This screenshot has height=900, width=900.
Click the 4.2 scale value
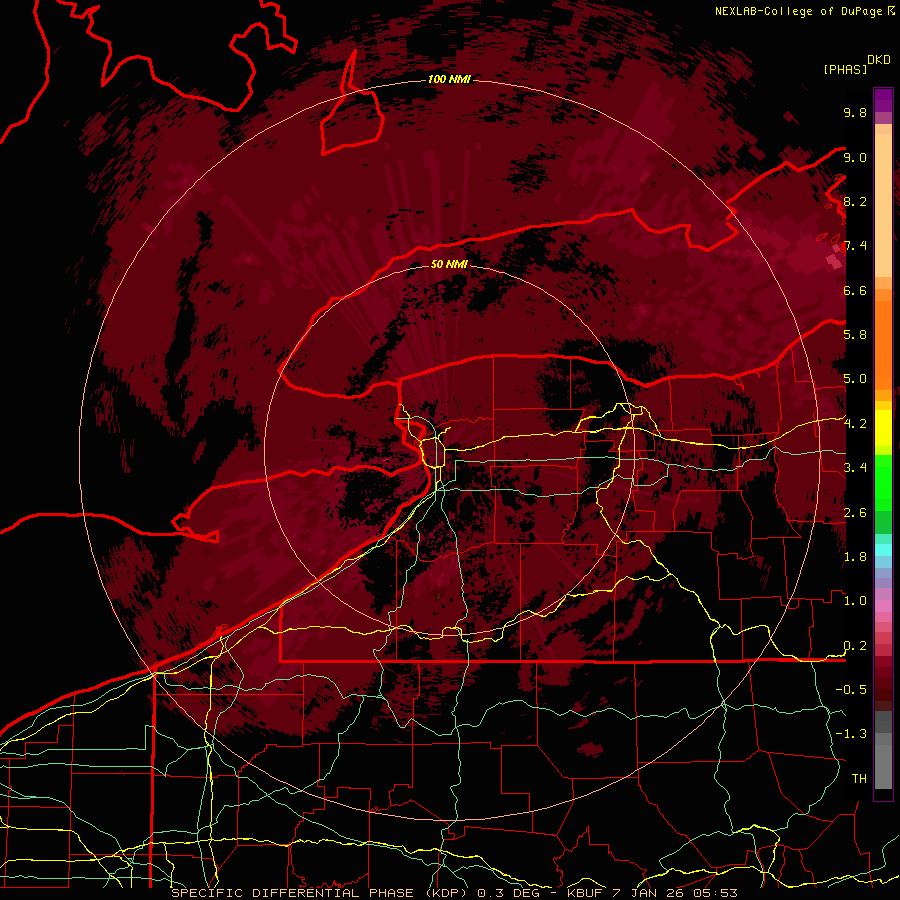(x=855, y=424)
